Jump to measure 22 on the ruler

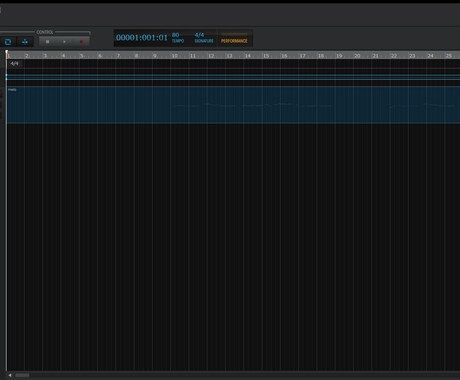pyautogui.click(x=394, y=56)
